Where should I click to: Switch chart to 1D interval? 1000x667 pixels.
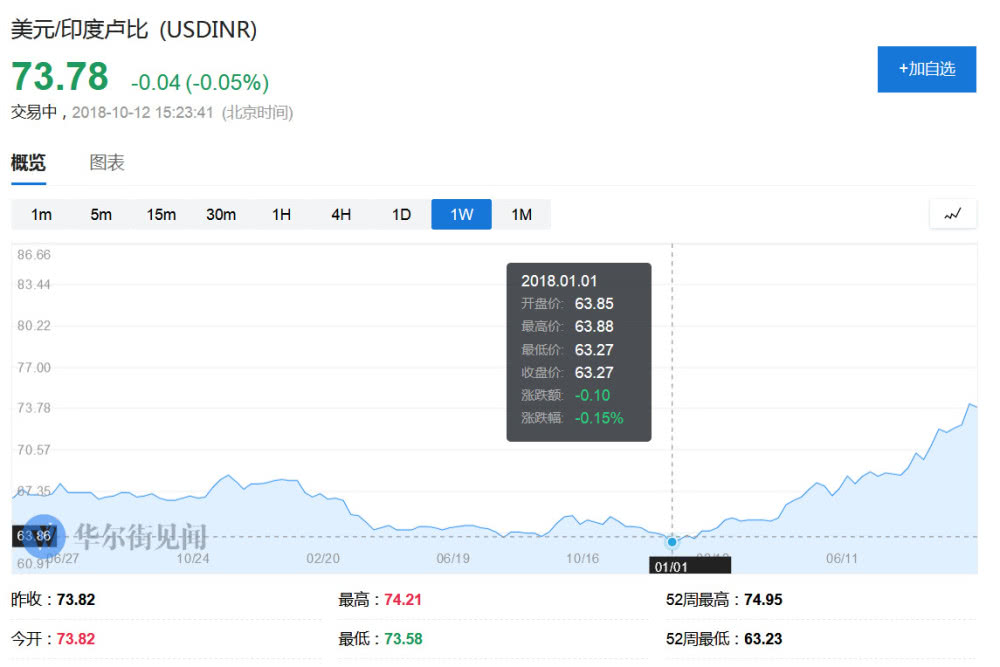point(401,214)
